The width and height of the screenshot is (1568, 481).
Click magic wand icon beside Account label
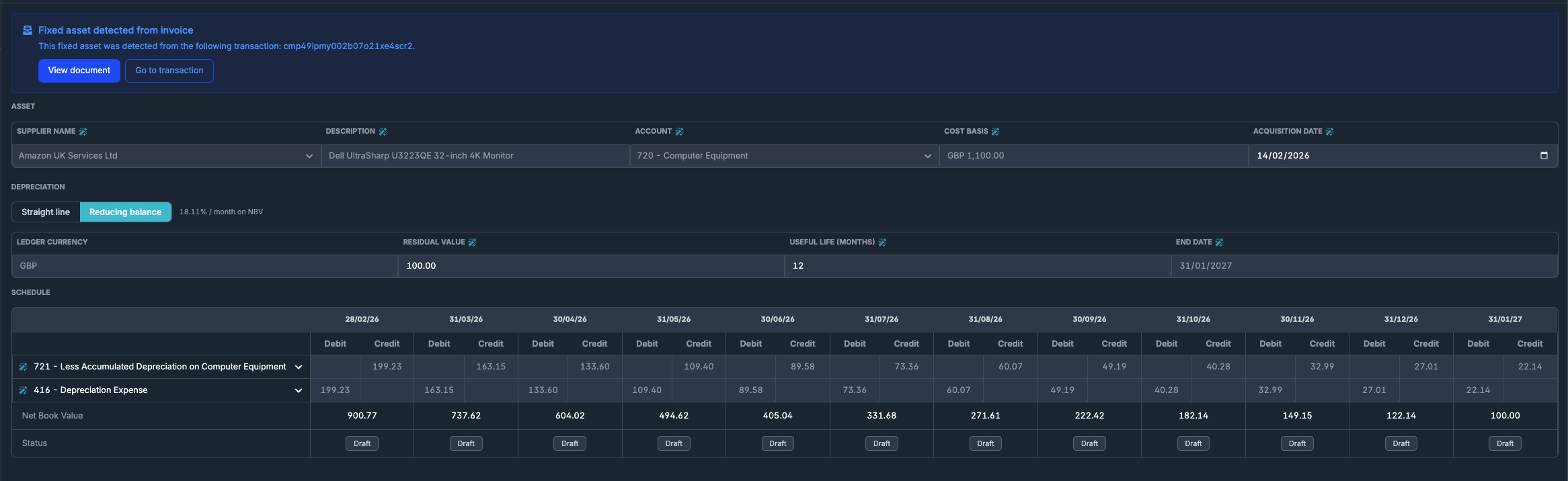coord(679,132)
